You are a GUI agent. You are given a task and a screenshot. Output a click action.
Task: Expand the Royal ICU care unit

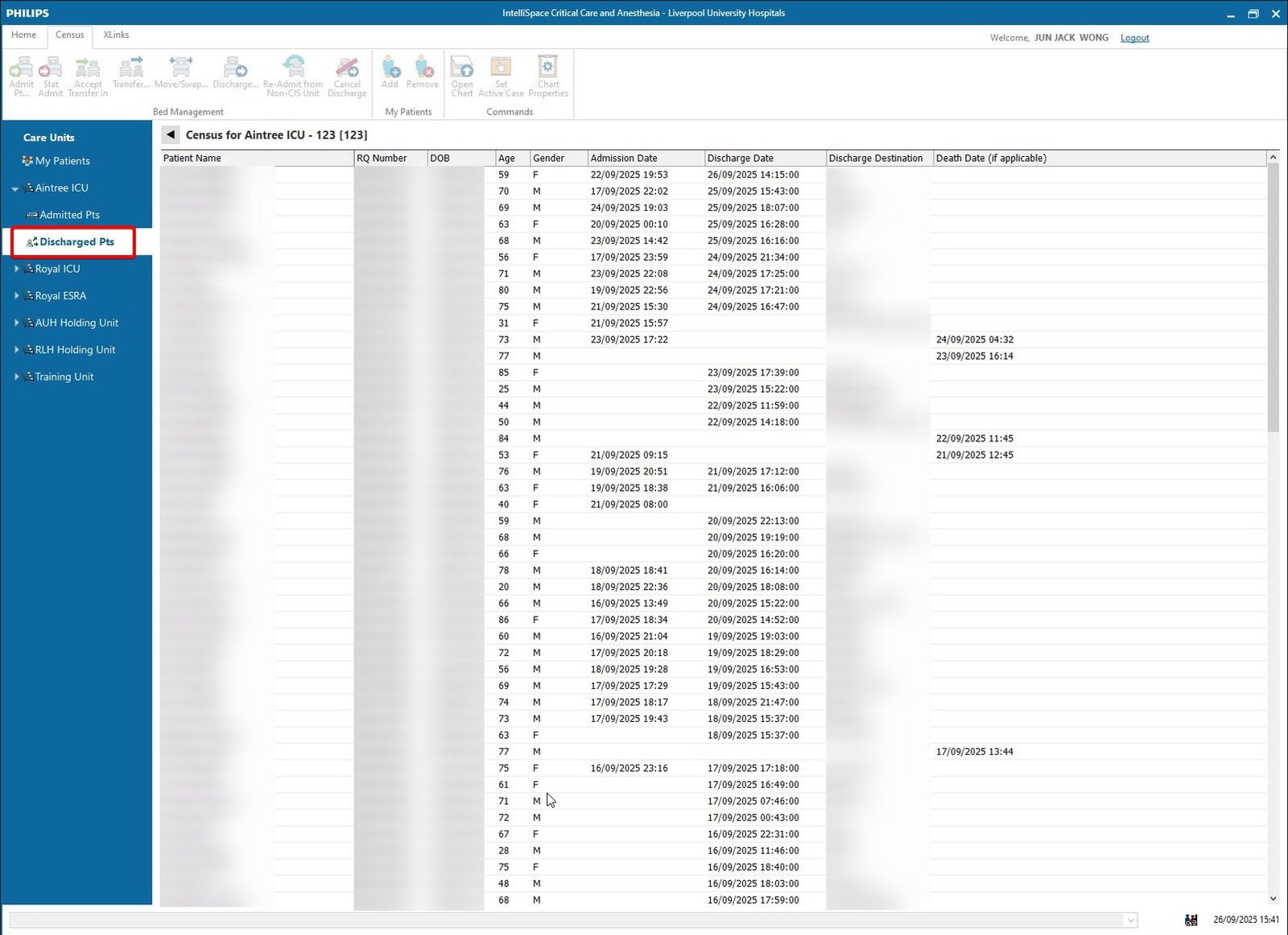(x=16, y=269)
